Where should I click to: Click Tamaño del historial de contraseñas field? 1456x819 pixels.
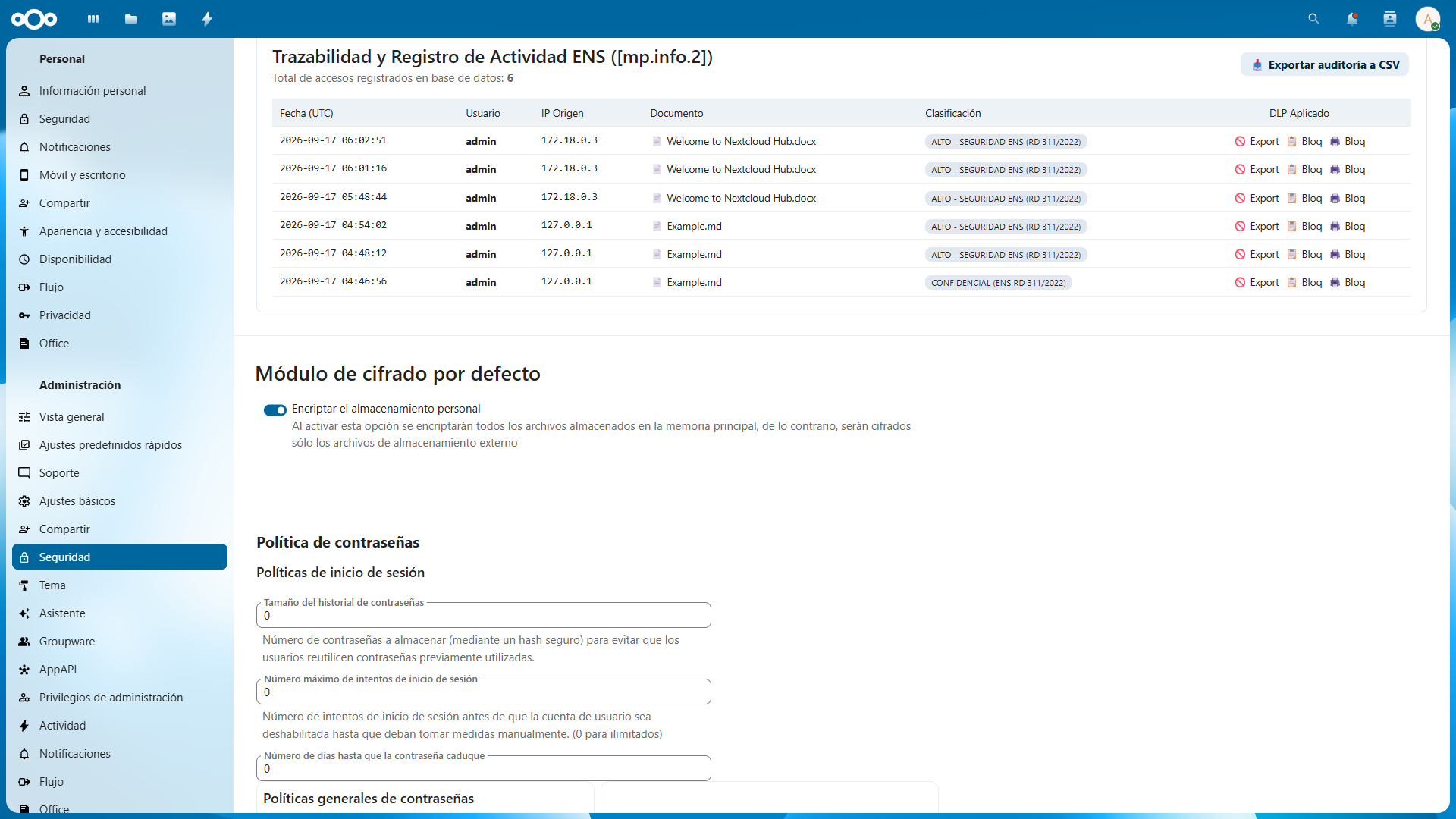tap(484, 616)
